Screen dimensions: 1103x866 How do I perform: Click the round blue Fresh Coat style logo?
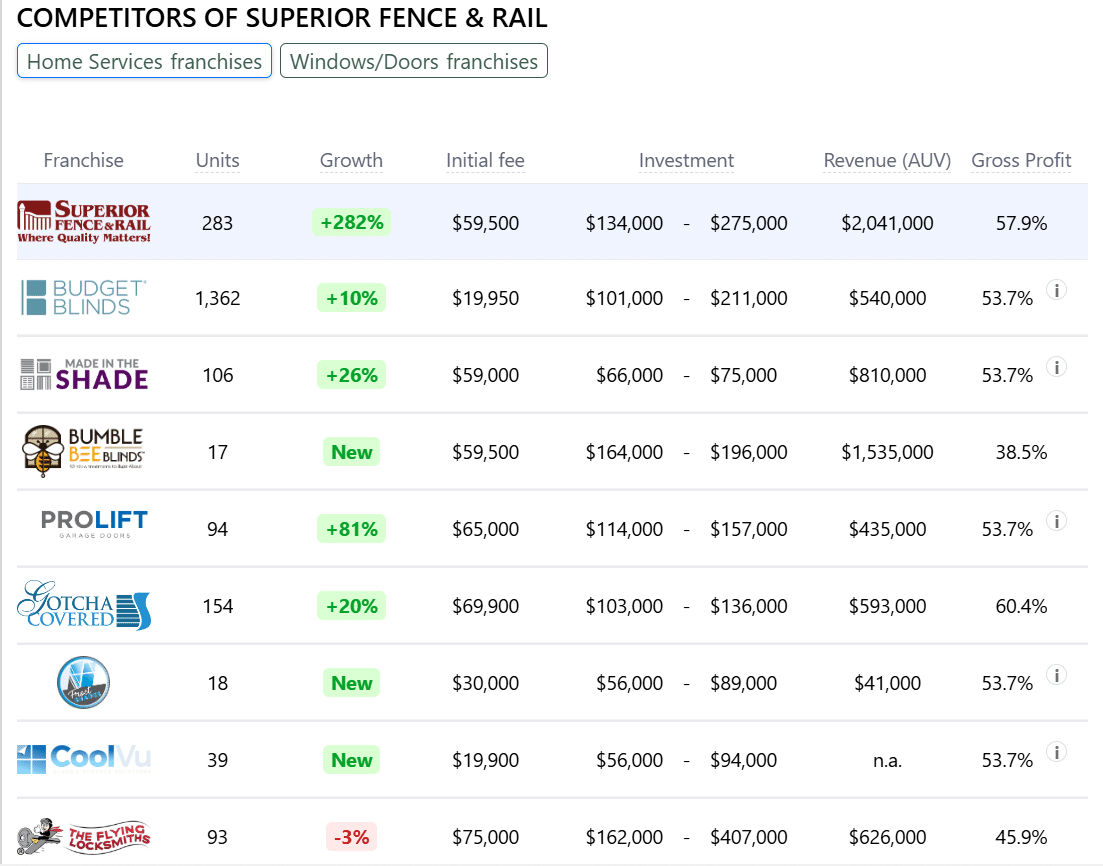84,682
